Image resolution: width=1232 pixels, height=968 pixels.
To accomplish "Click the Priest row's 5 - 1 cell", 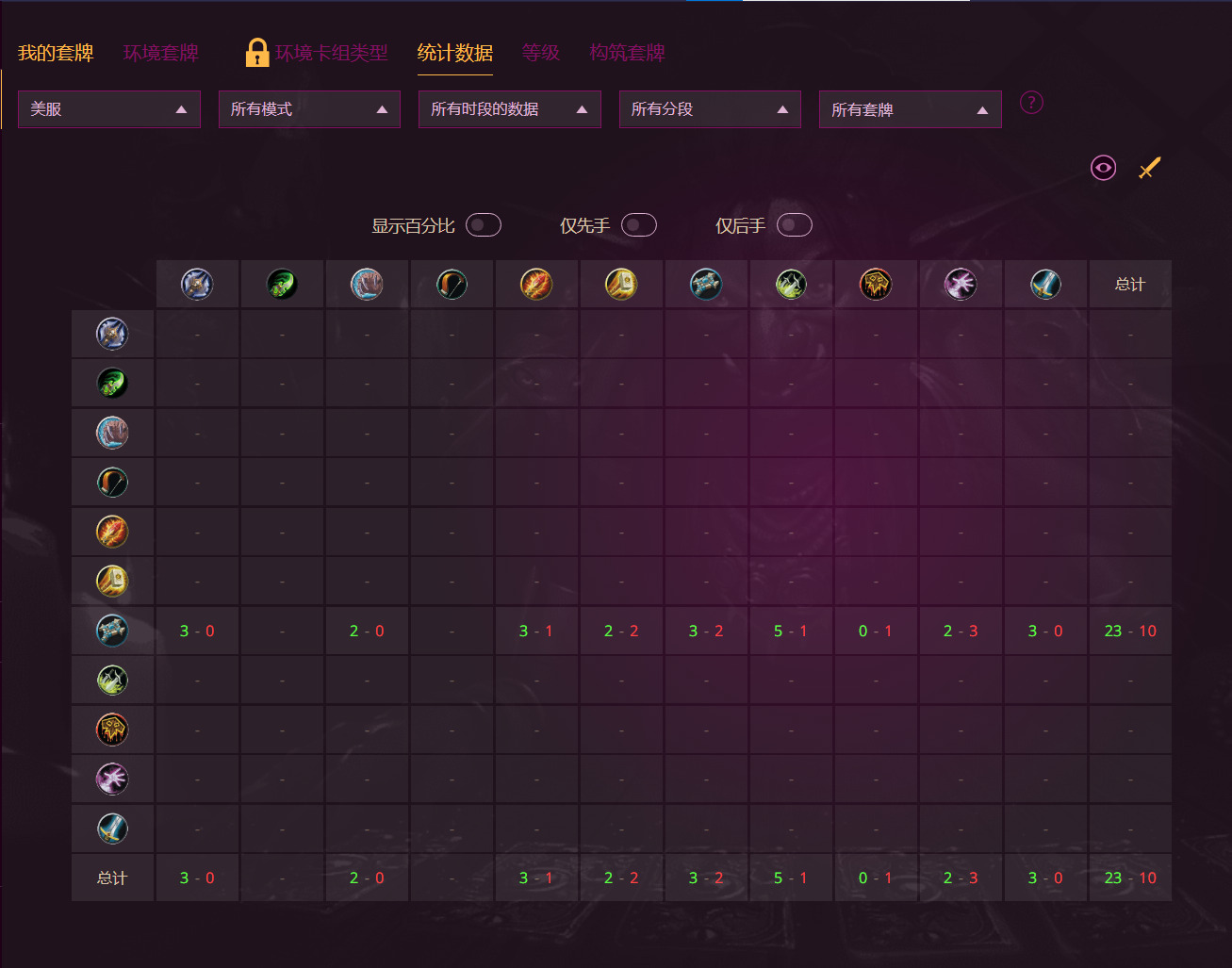I will [x=791, y=631].
